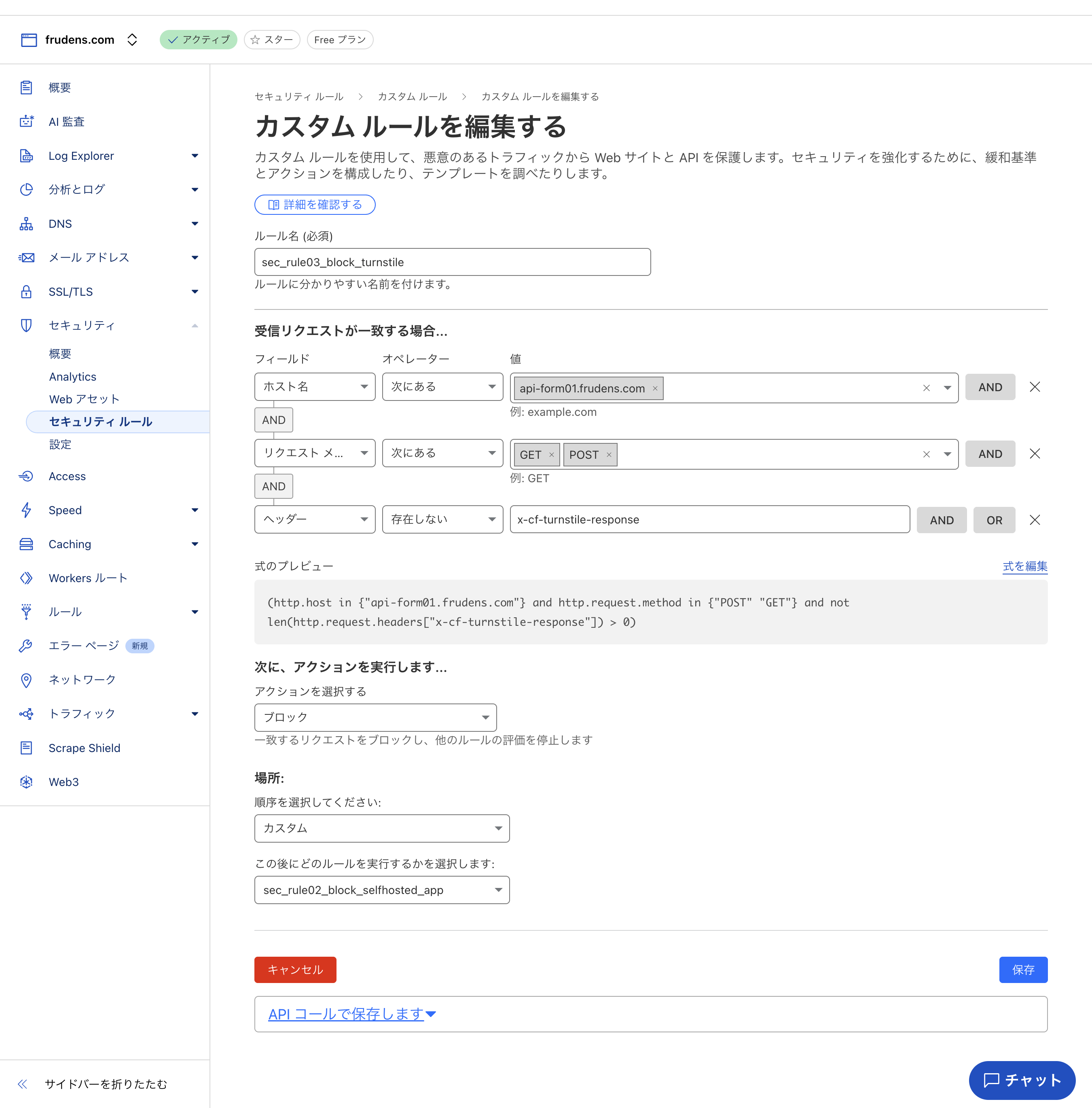Viewport: 1092px width, 1108px height.
Task: Click the frudens.com site window icon
Action: pos(29,40)
